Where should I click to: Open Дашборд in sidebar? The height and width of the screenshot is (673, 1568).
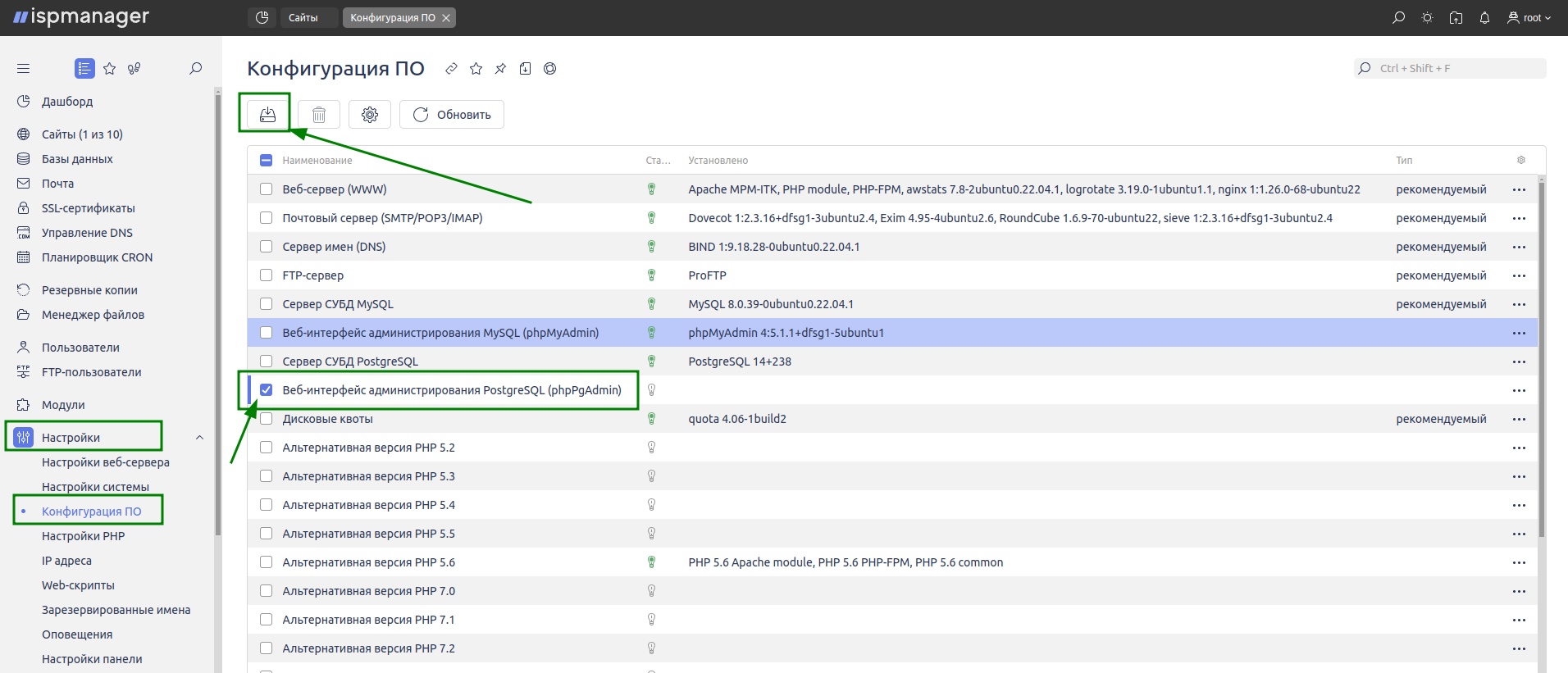[67, 102]
